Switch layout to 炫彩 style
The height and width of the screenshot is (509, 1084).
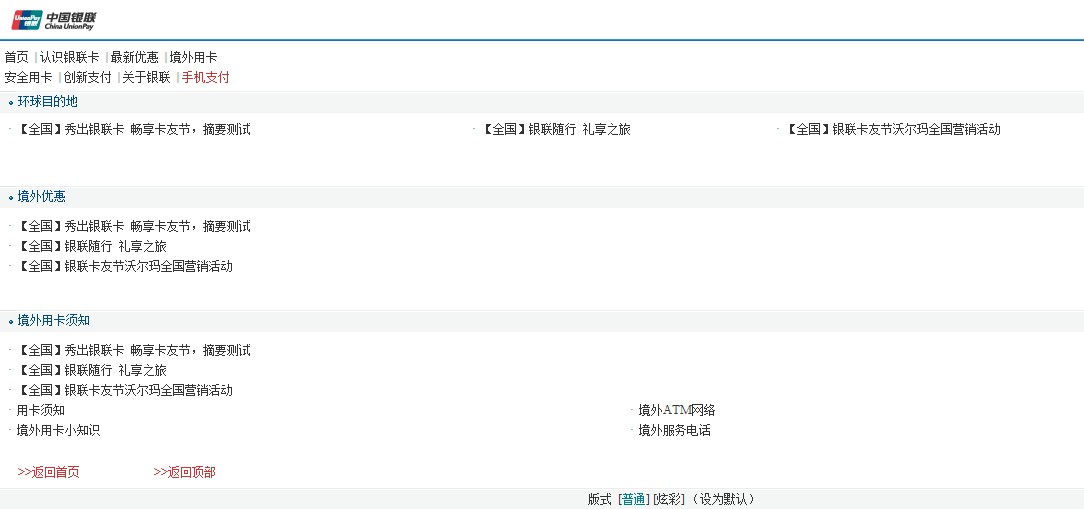pyautogui.click(x=669, y=499)
